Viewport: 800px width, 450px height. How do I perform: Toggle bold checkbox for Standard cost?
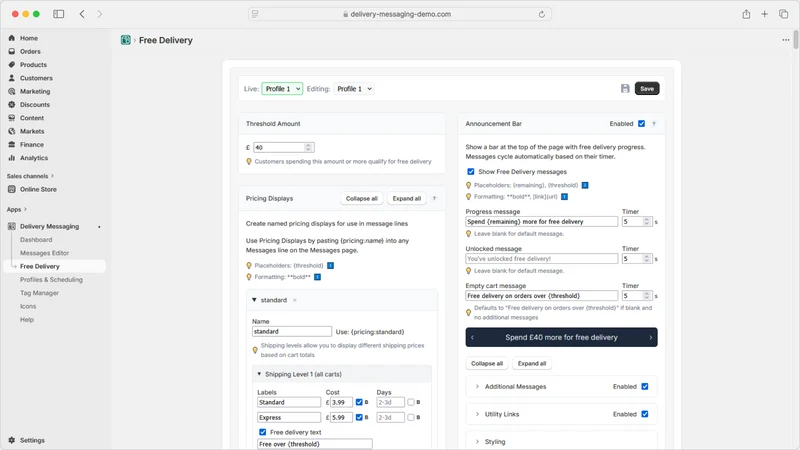(x=359, y=402)
